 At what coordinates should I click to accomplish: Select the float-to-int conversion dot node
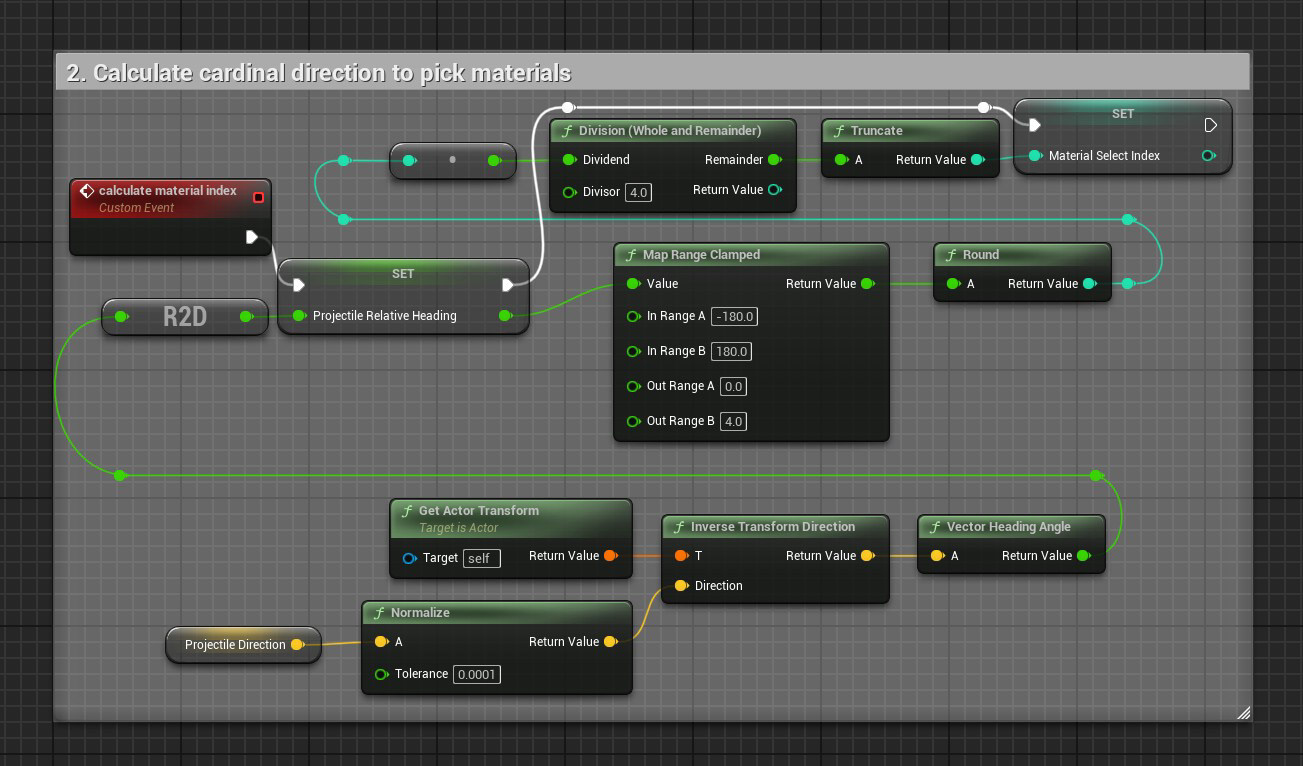pyautogui.click(x=452, y=160)
